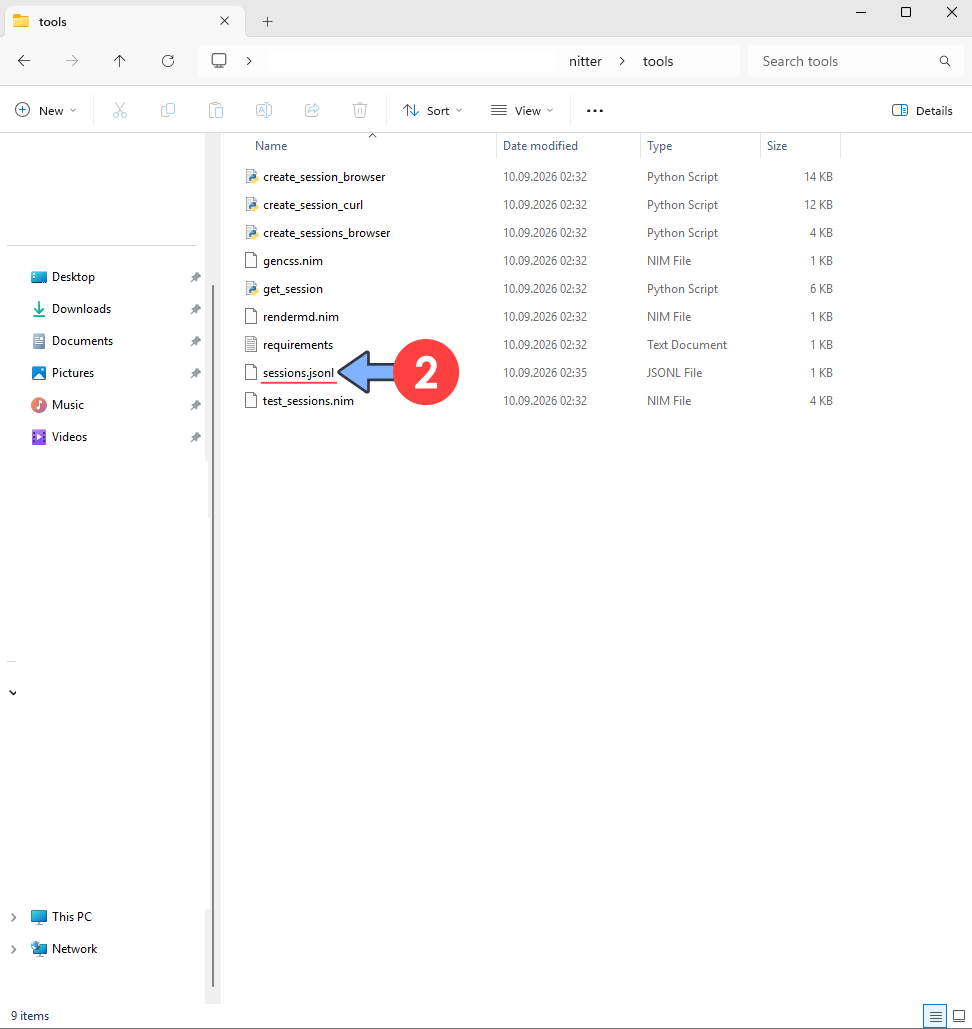Open Music in the sidebar

pos(68,405)
